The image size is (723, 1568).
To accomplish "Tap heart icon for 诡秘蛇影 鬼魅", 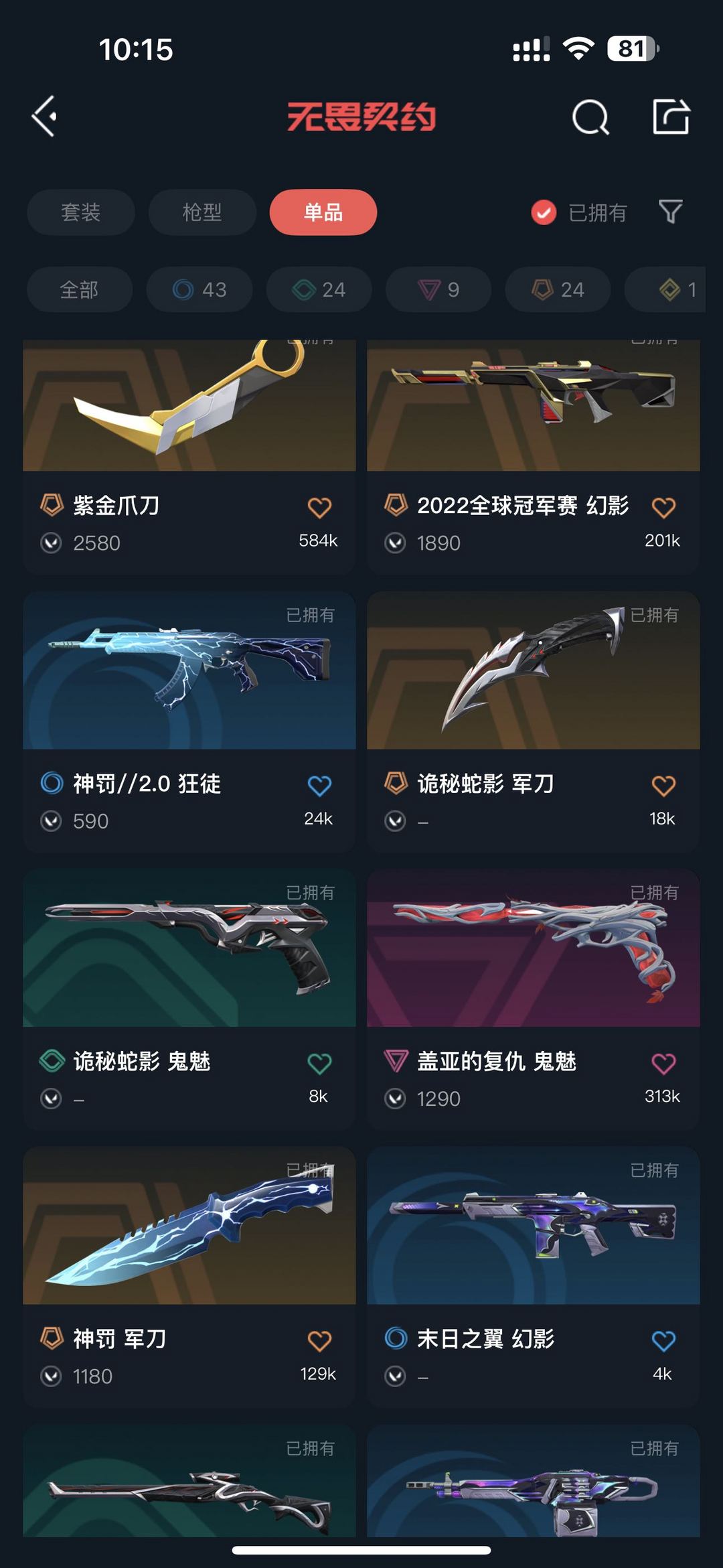I will click(x=319, y=1064).
